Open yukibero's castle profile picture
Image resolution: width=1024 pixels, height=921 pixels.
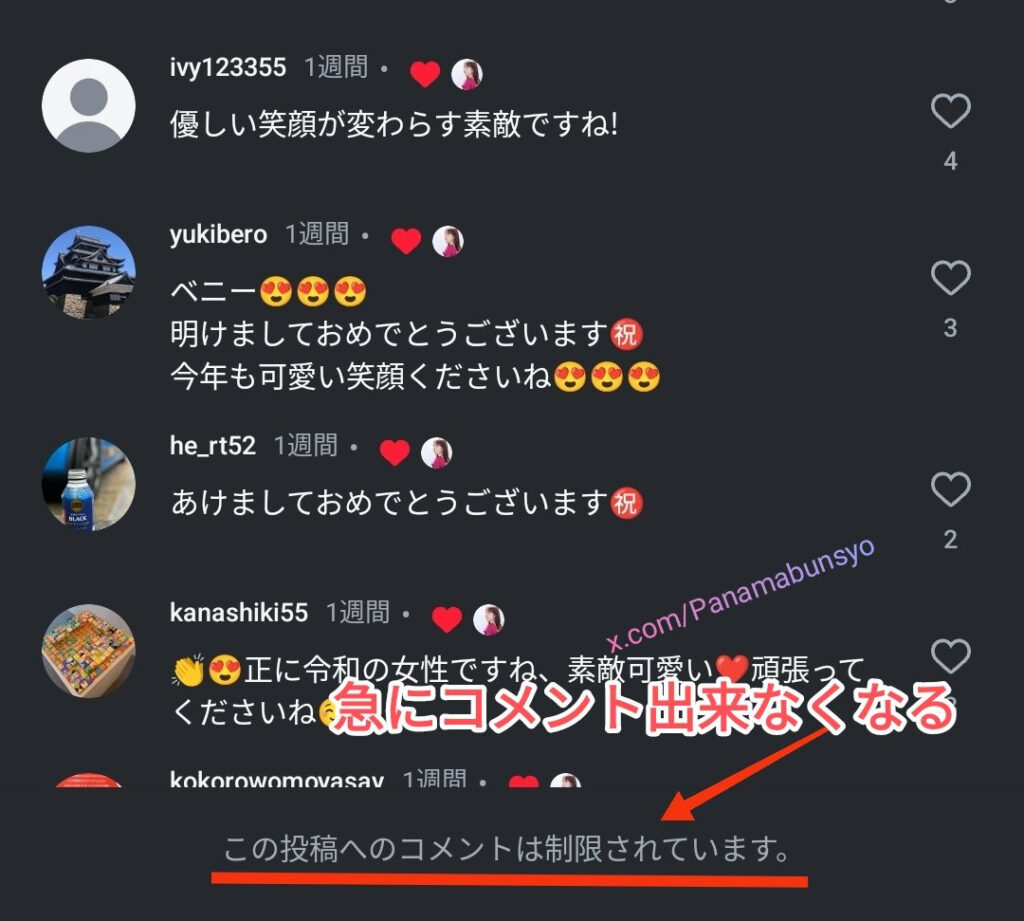[x=89, y=272]
